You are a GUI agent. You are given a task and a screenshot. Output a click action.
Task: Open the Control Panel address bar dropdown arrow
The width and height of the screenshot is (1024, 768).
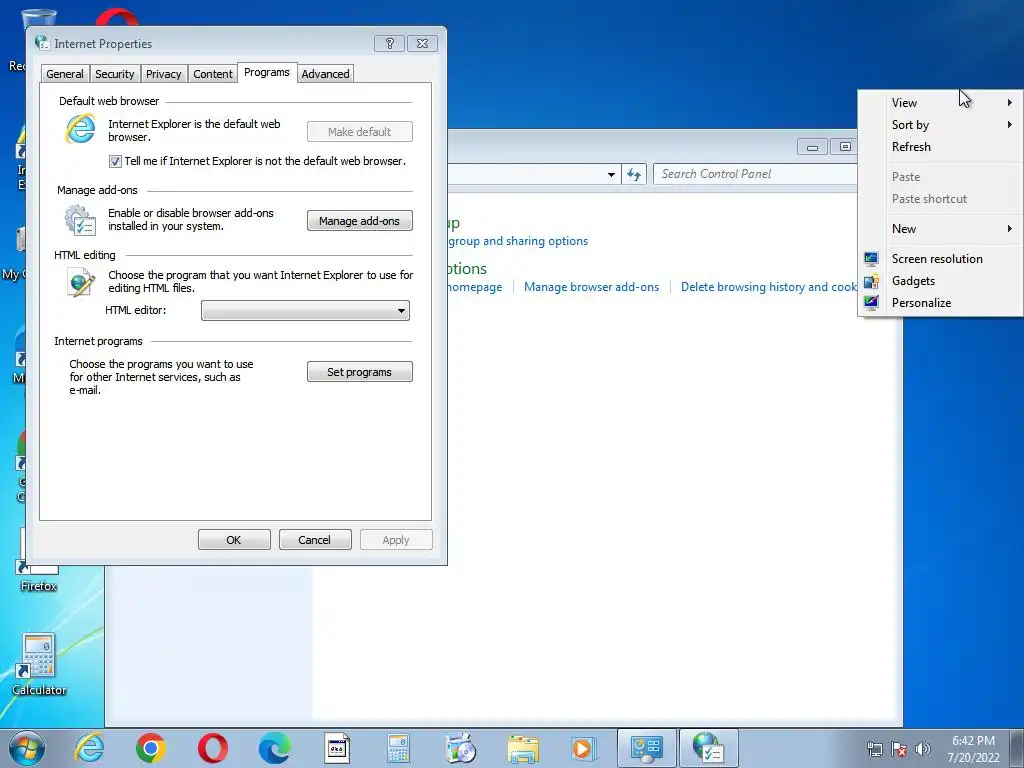pyautogui.click(x=611, y=174)
